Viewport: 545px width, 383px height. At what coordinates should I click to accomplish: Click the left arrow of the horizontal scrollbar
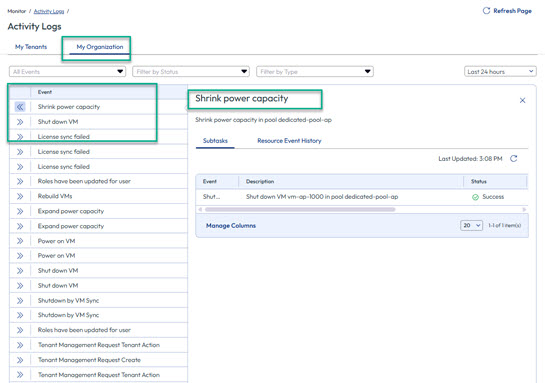point(200,210)
